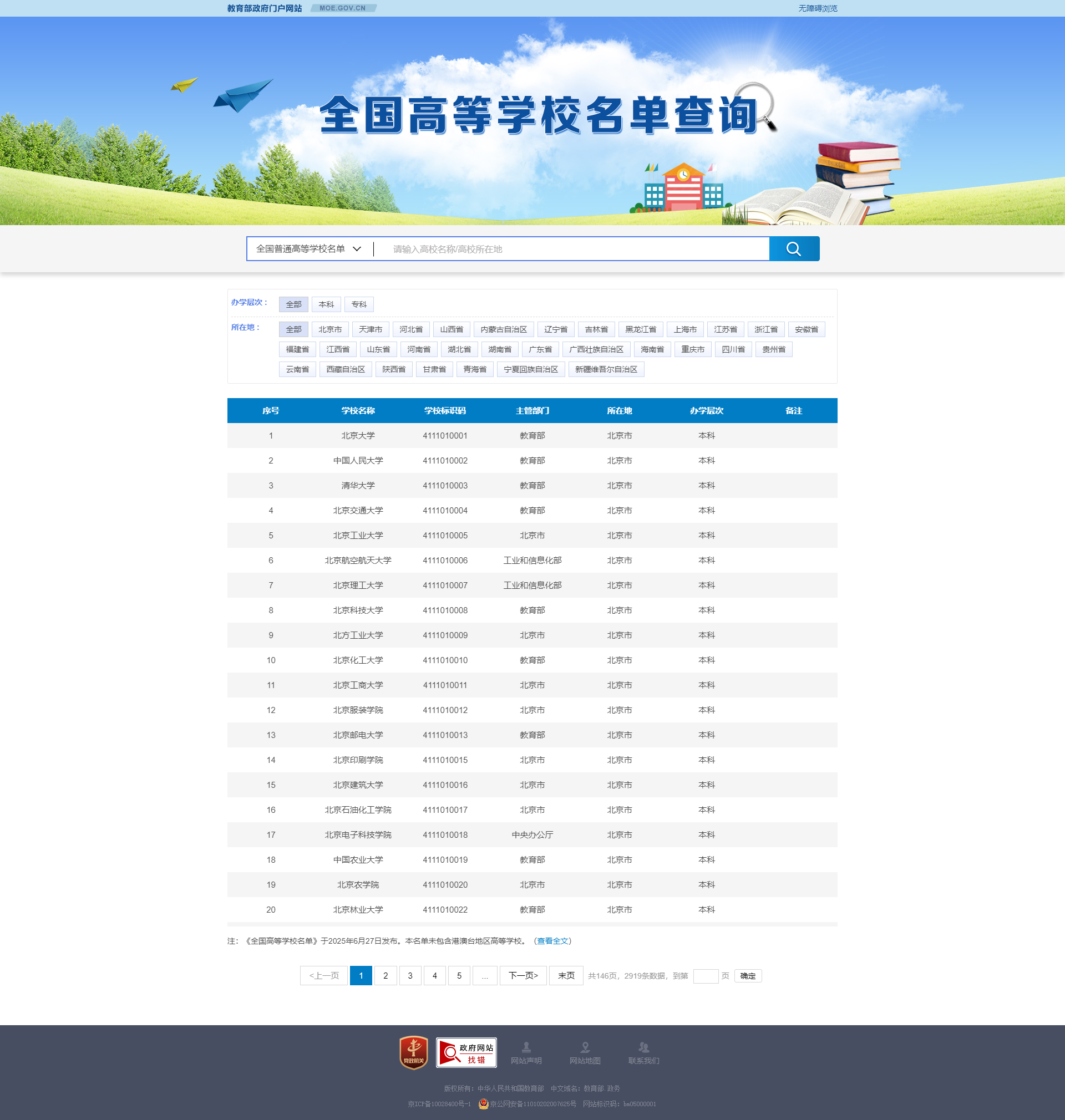This screenshot has height=1120, width=1065.
Task: Click the police badge icon beside 京公网安备
Action: (483, 1103)
